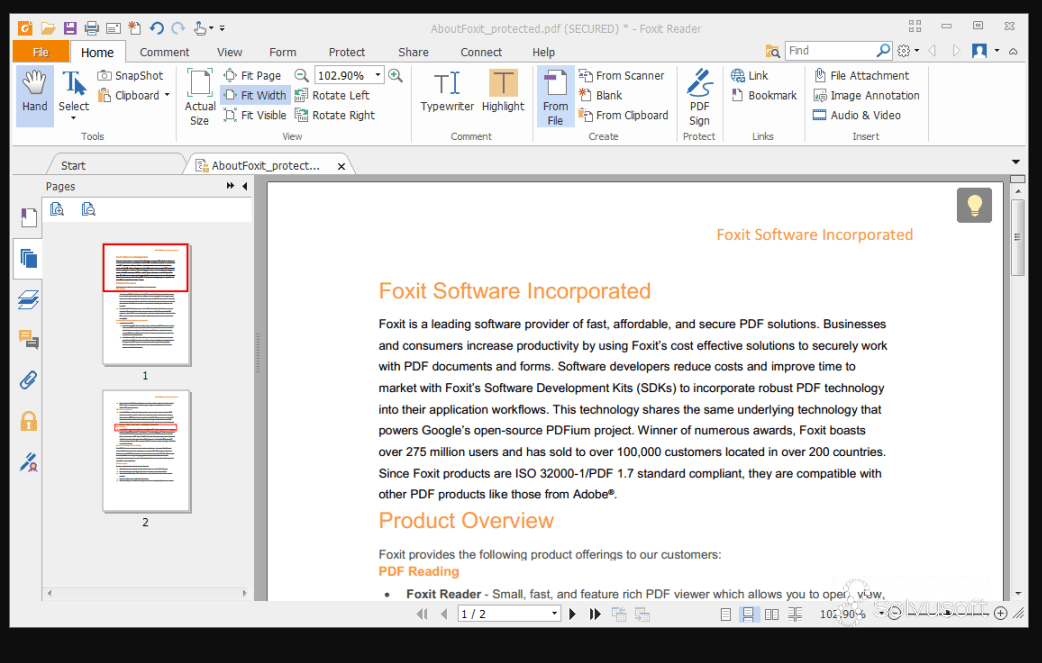Viewport: 1042px width, 663px height.
Task: Take a SnapShot of the page
Action: [130, 76]
